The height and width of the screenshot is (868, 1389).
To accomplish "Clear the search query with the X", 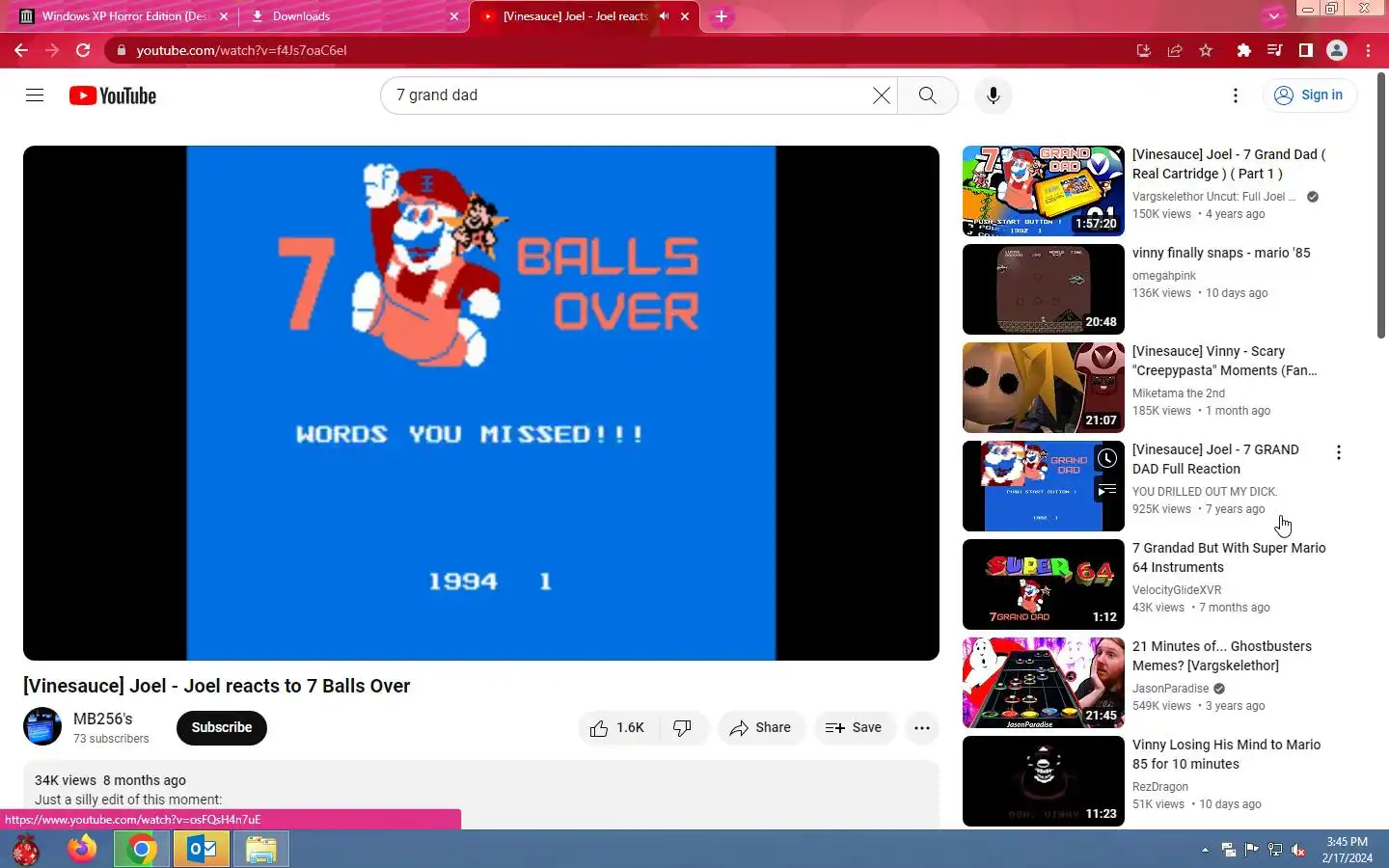I will tap(882, 95).
